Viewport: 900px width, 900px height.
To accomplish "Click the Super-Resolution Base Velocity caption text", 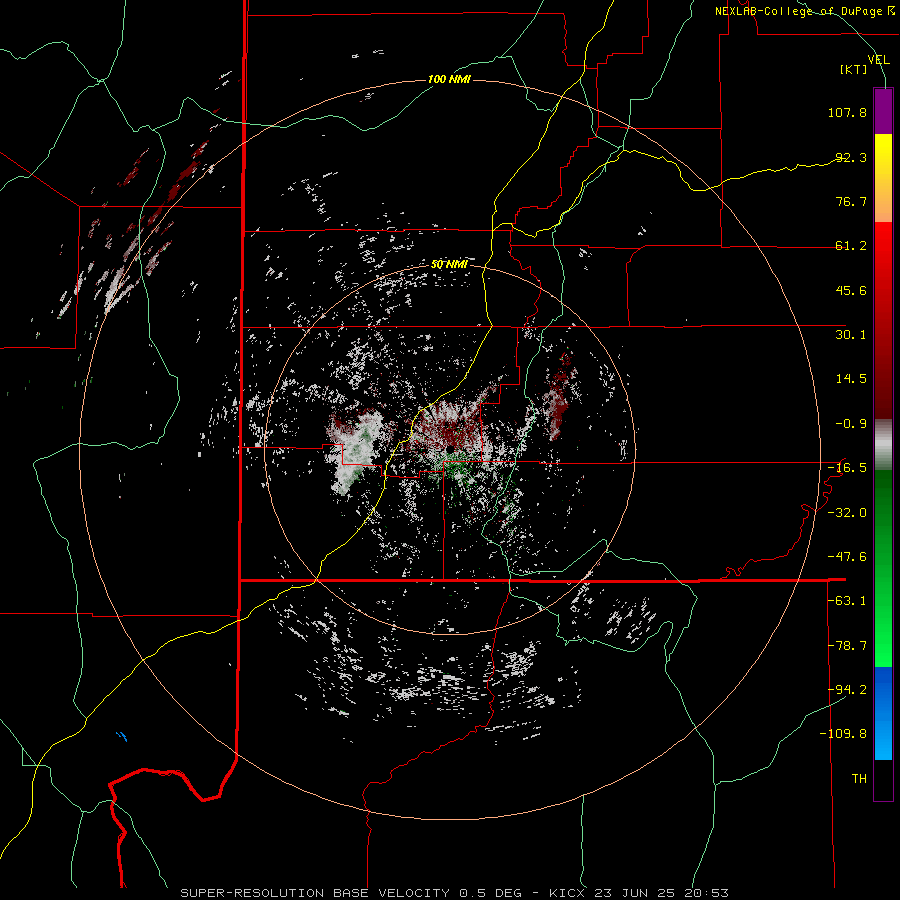I will [455, 893].
